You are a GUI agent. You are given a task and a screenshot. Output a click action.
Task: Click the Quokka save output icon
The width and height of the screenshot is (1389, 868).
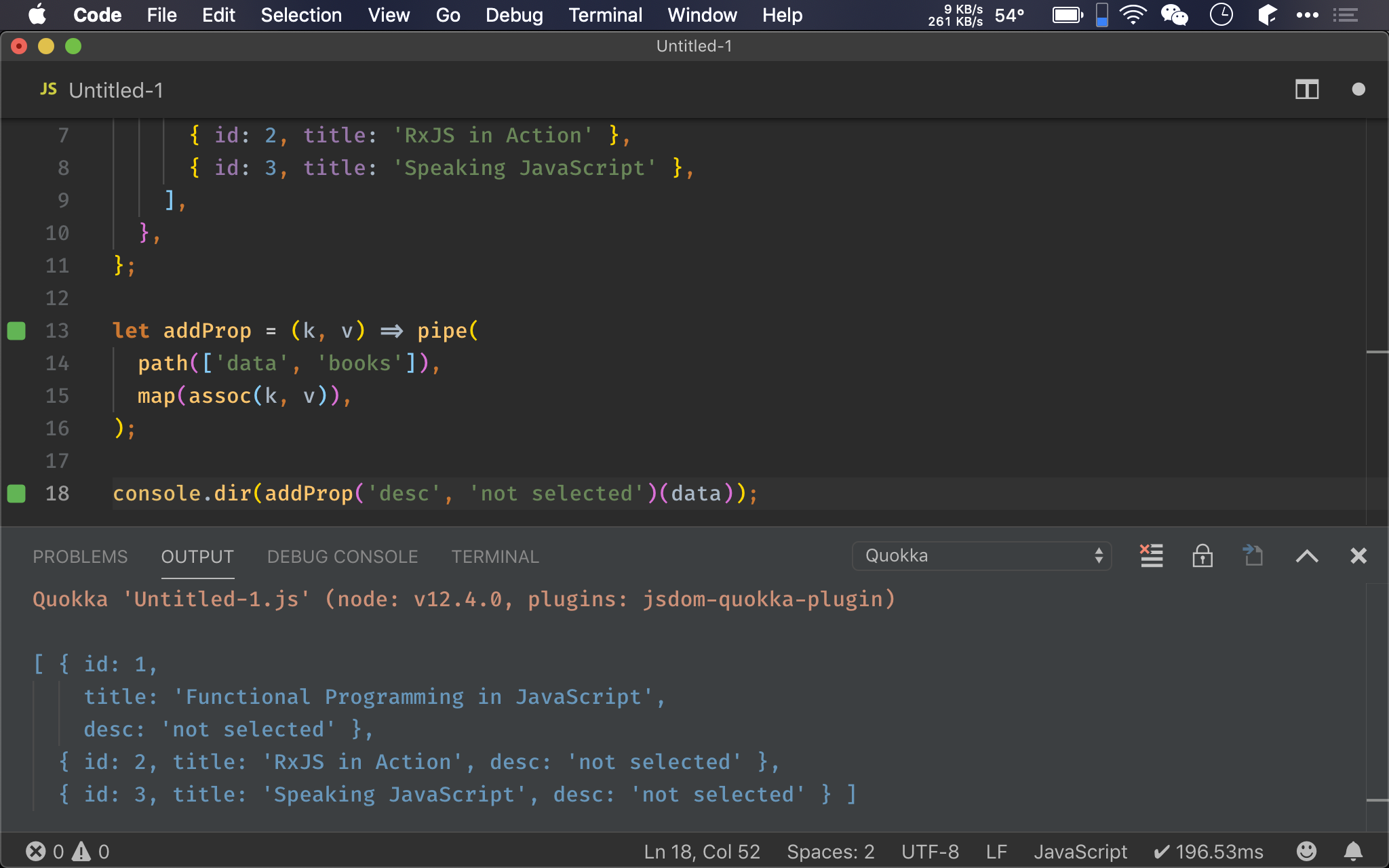(x=1253, y=556)
